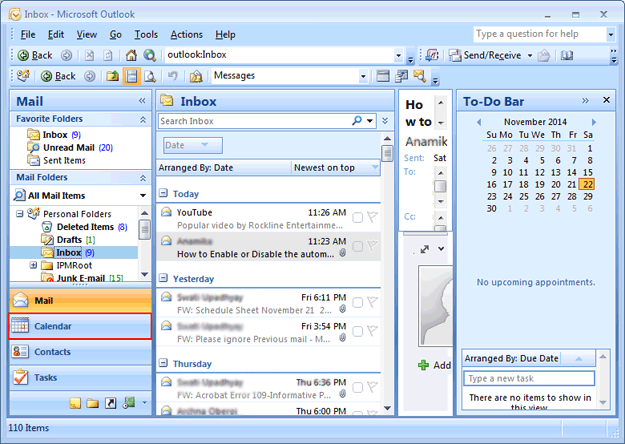This screenshot has height=444, width=625.
Task: Click the message list vertical scrollbar thumb
Action: tap(387, 153)
